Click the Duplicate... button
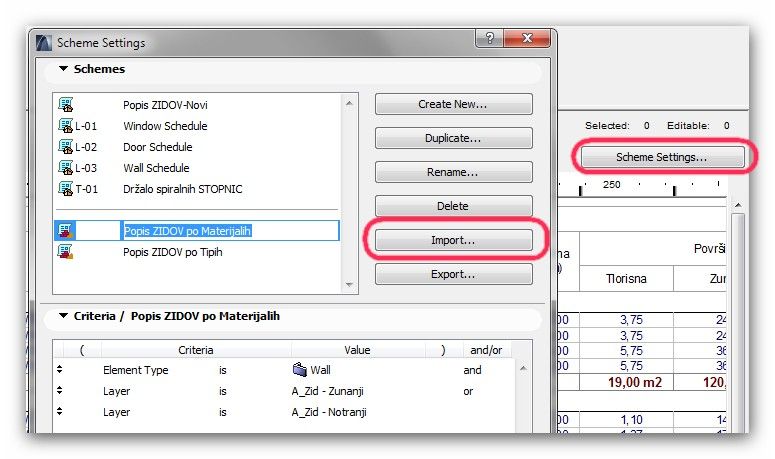Viewport: 775px width, 459px height. tap(453, 138)
